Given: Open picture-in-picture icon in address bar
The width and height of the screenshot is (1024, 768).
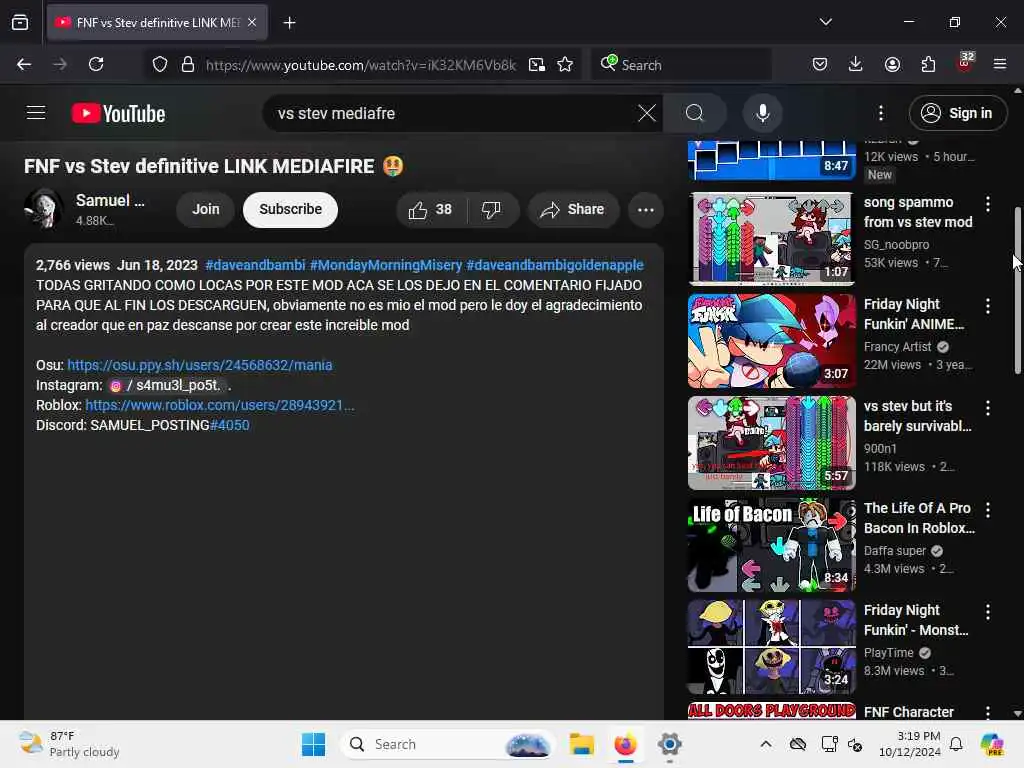Looking at the screenshot, I should pyautogui.click(x=537, y=64).
